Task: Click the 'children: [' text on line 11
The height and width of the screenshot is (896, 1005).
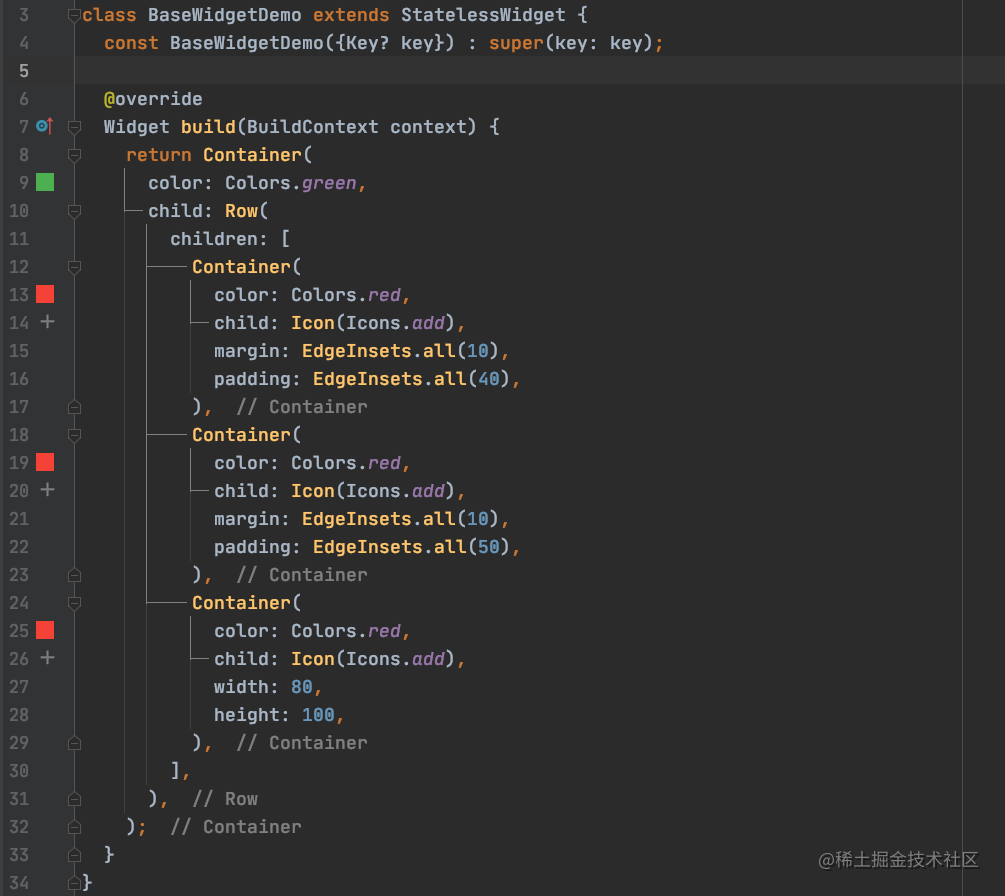Action: [x=230, y=239]
